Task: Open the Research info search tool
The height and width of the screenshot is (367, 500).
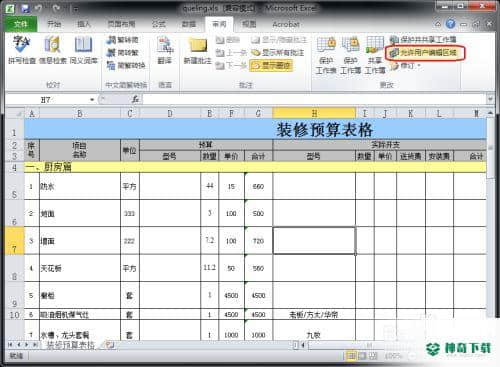Action: pos(53,50)
